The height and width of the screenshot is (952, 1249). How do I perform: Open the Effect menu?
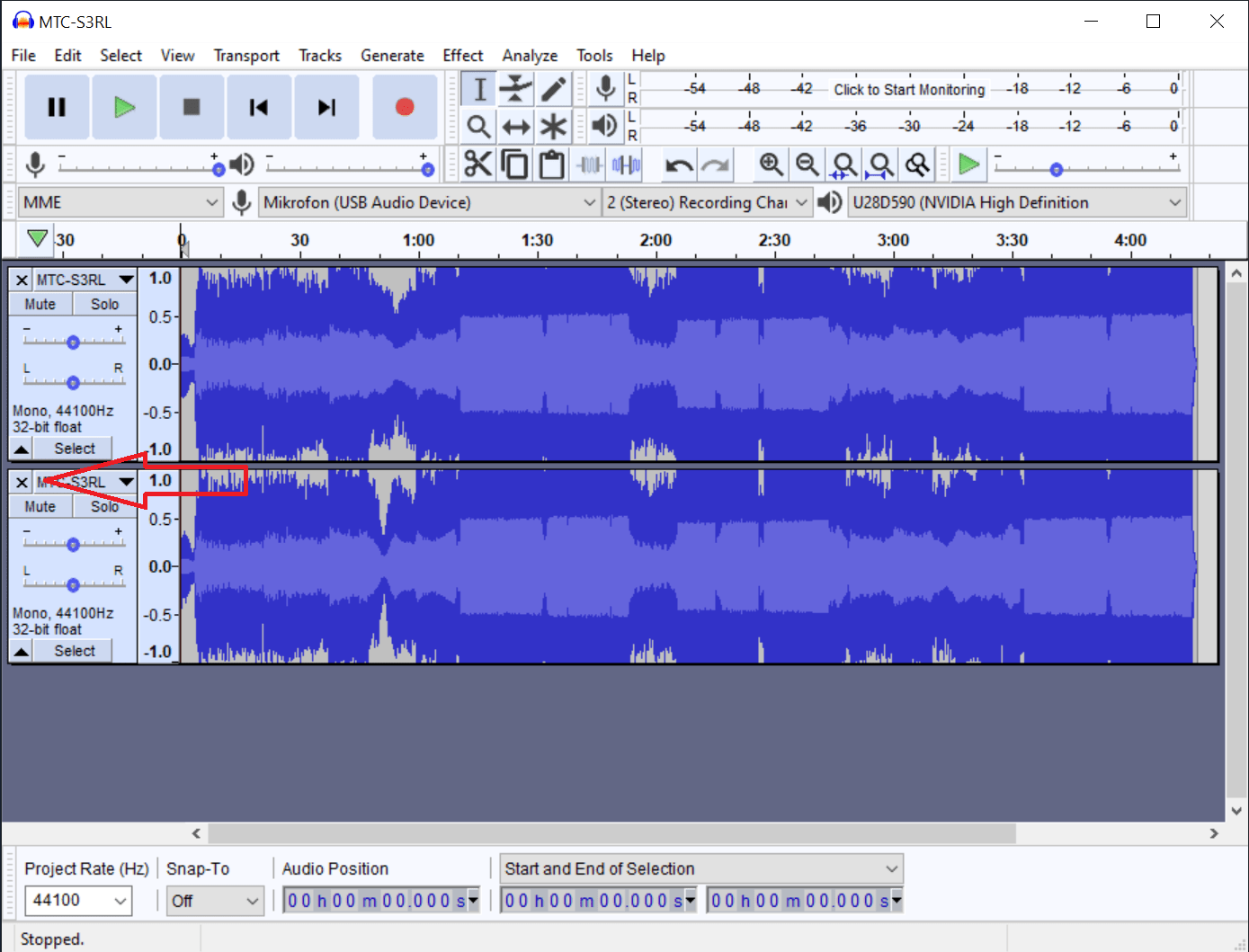coord(462,55)
